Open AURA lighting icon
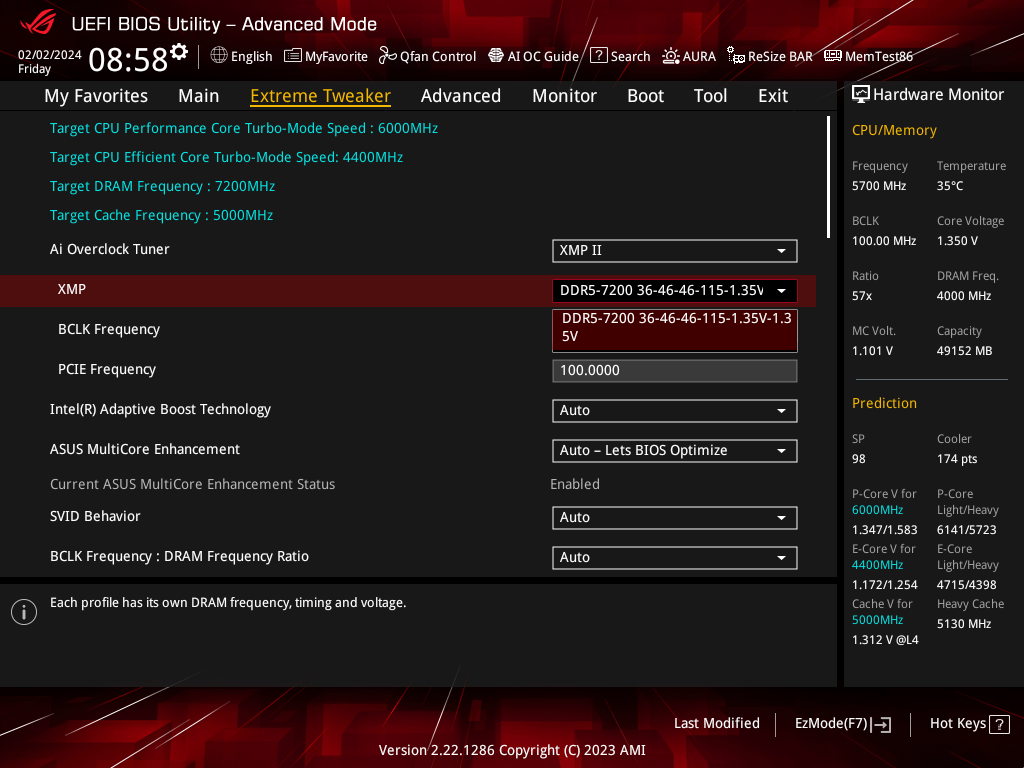Screen dimensions: 1024x768 coord(671,56)
